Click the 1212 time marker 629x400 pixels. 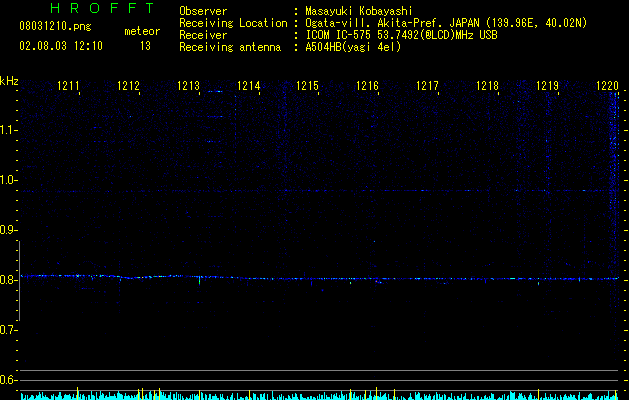[x=128, y=85]
